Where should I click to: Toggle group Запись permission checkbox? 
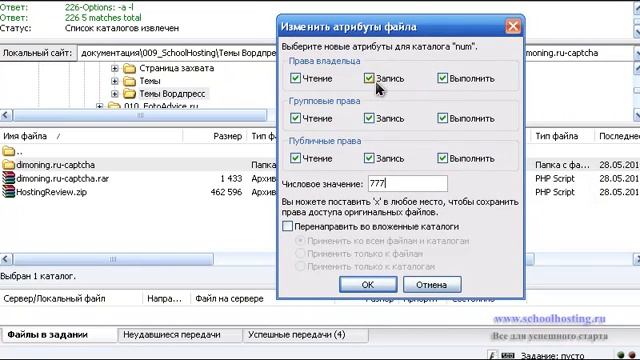click(369, 118)
